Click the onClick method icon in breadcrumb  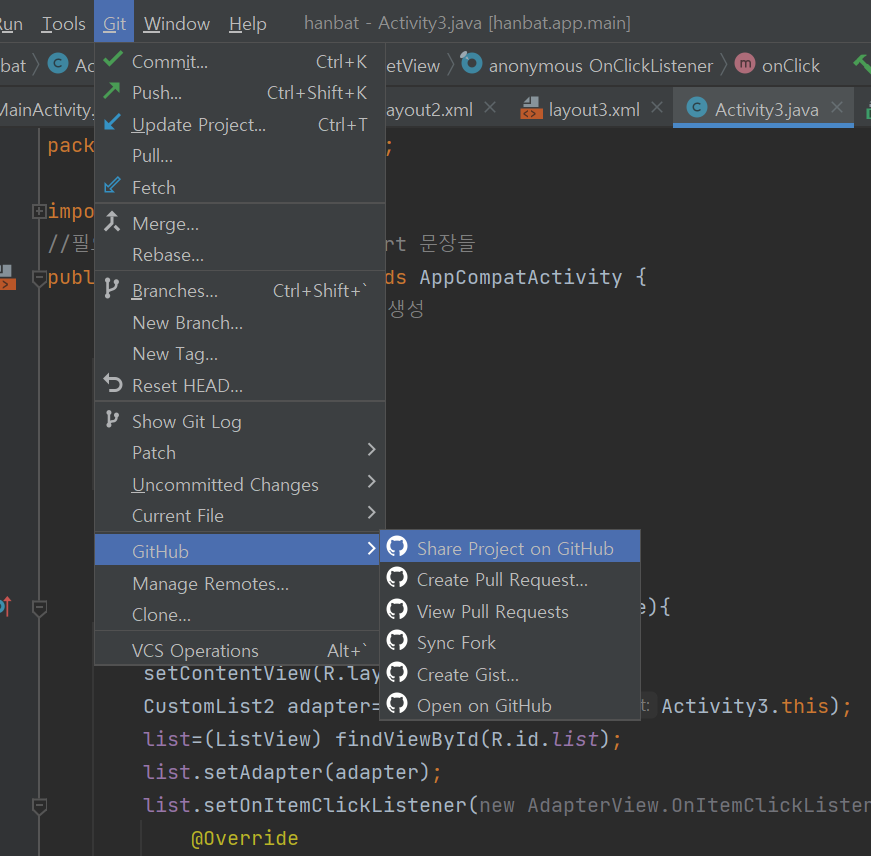745,63
